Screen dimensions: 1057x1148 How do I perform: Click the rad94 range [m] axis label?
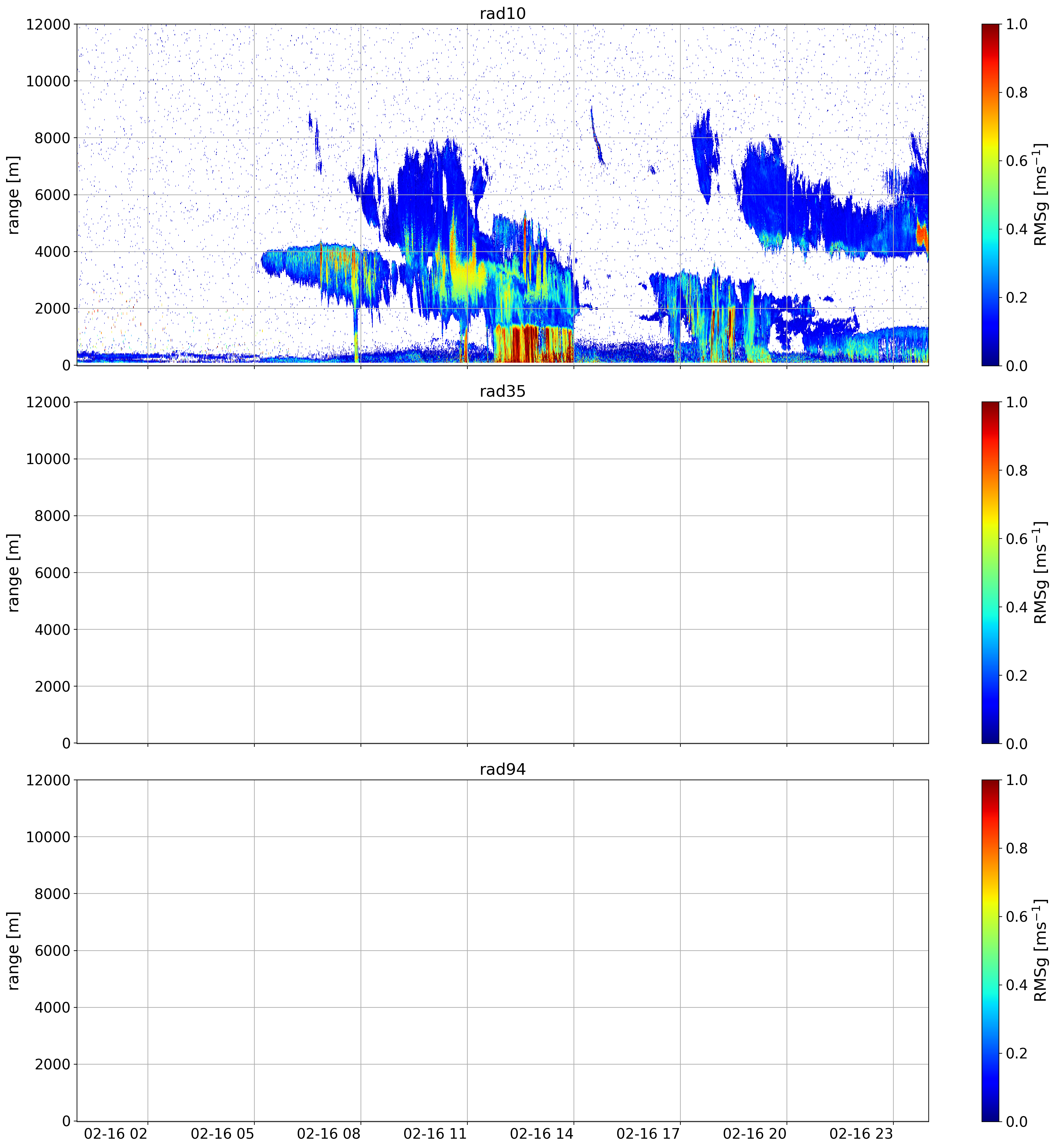(x=13, y=951)
